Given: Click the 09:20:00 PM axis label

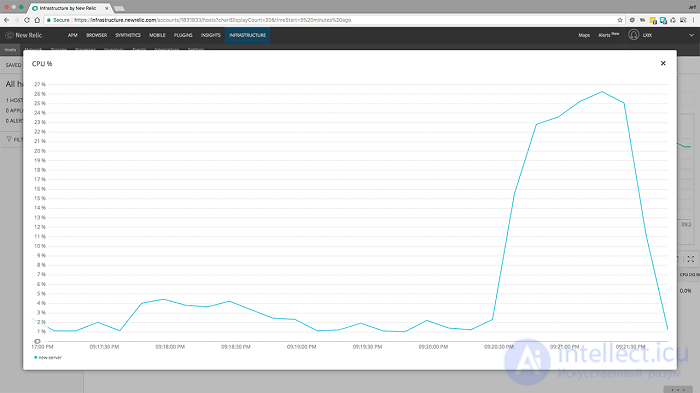Looking at the screenshot, I should (x=433, y=347).
